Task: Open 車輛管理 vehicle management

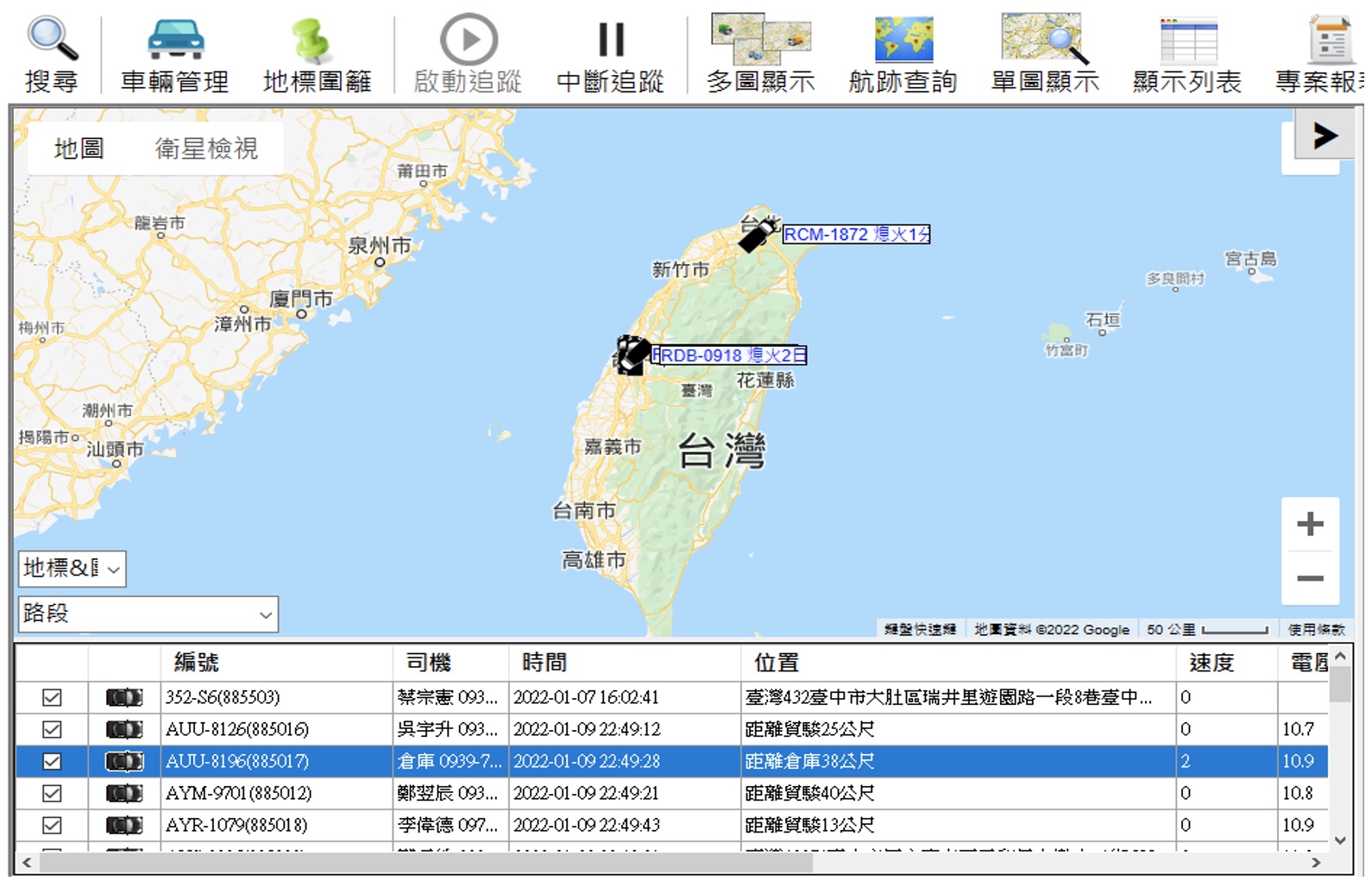Action: 175,54
